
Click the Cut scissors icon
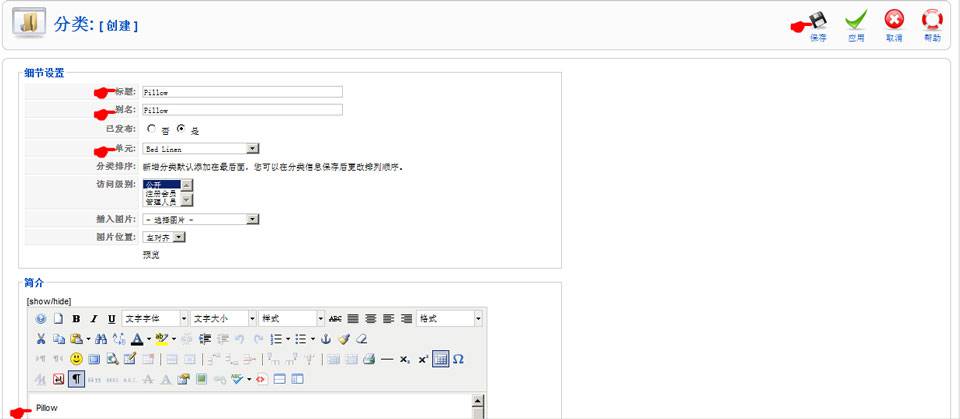41,339
